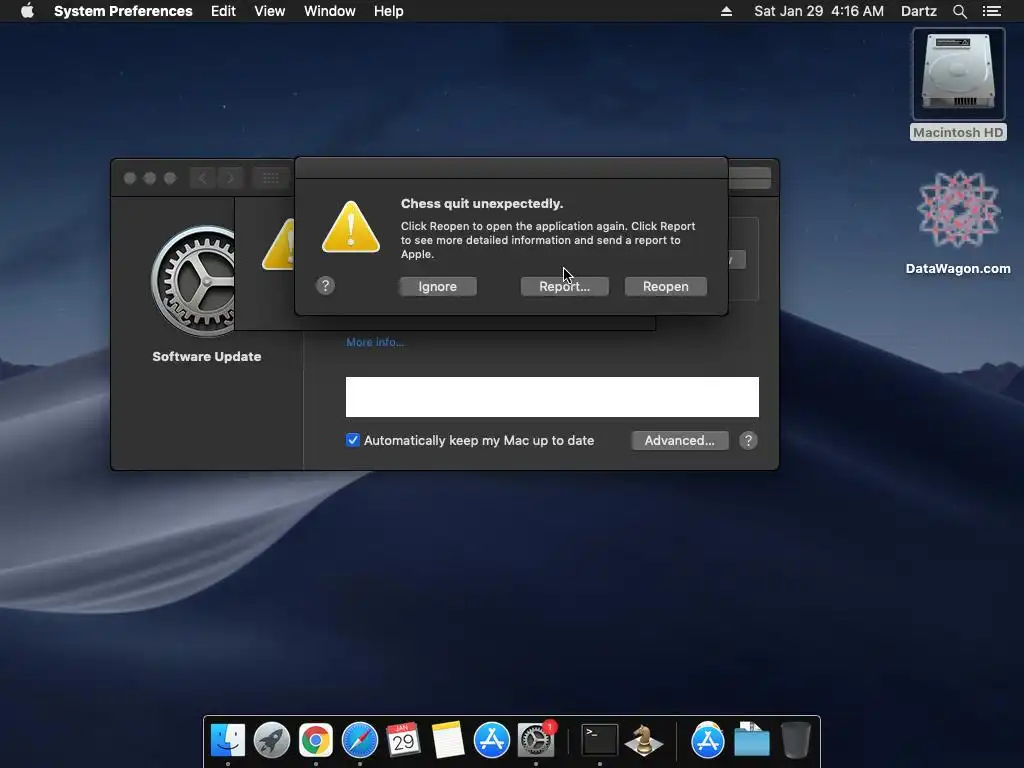Click the date and time in menu bar
The height and width of the screenshot is (768, 1024).
819,11
